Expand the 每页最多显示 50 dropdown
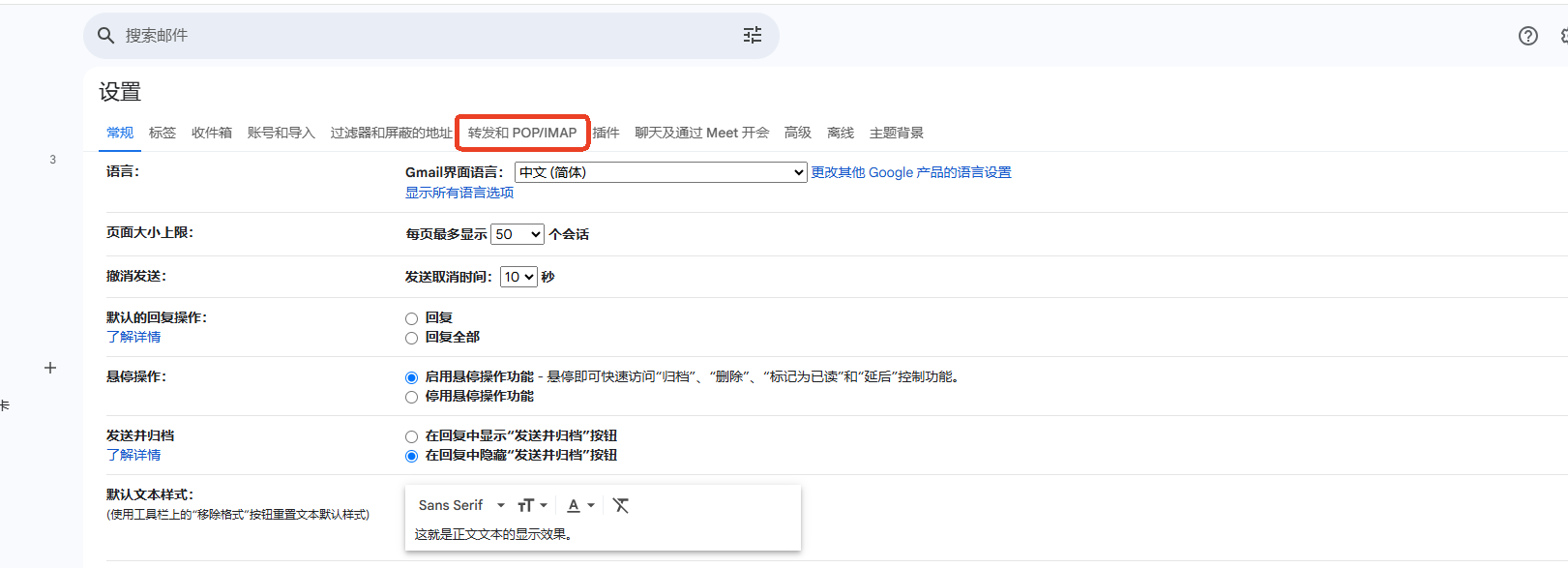 click(518, 234)
